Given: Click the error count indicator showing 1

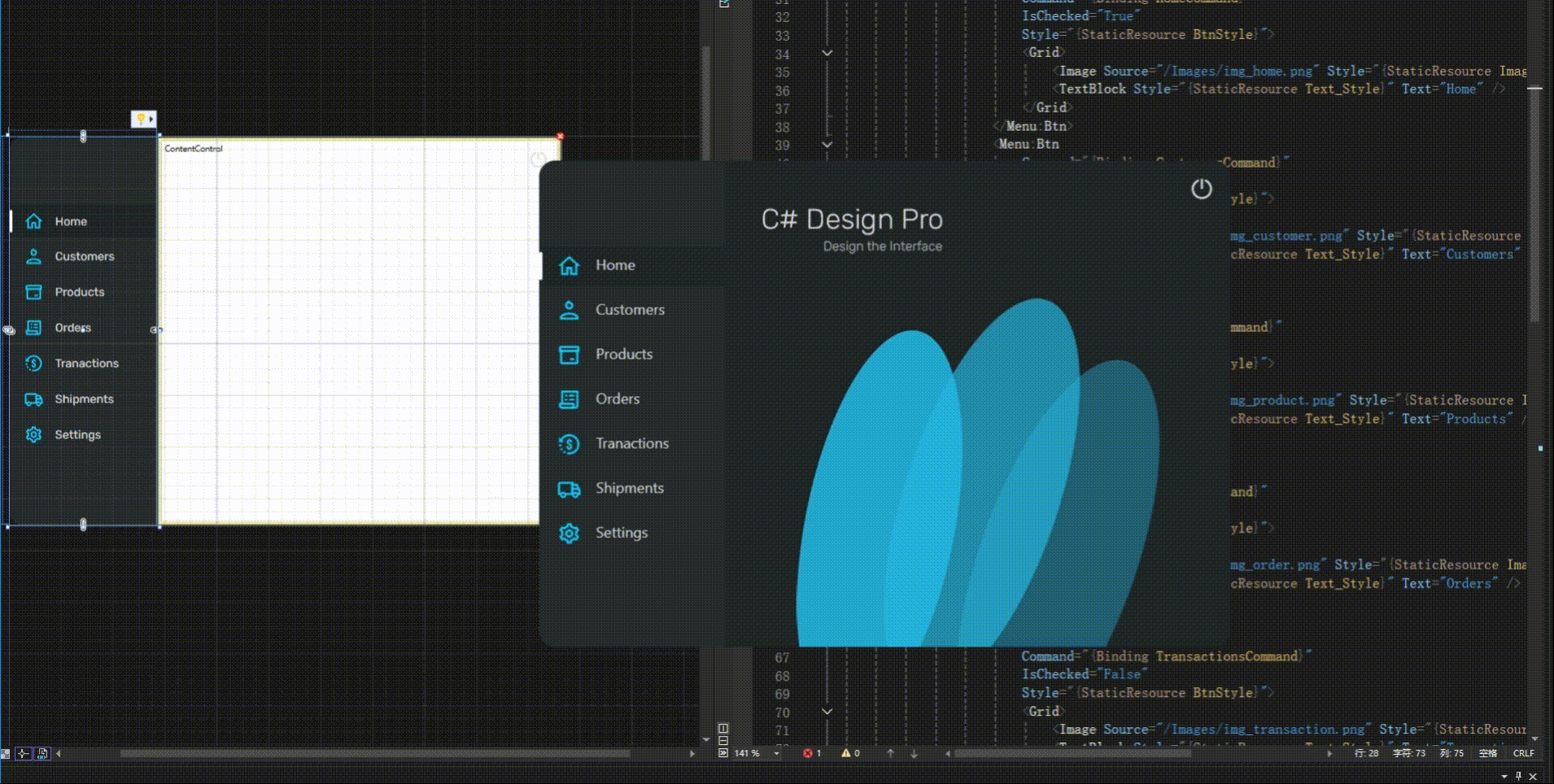Looking at the screenshot, I should tap(812, 753).
